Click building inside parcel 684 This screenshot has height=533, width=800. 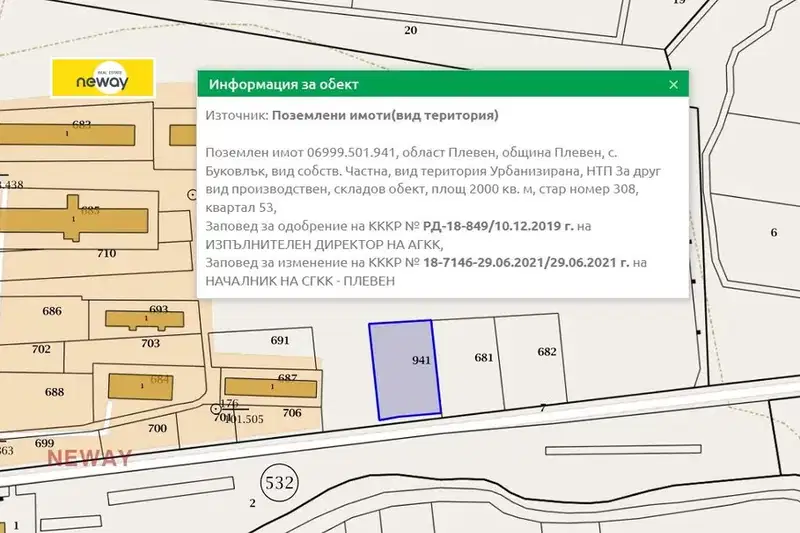coord(141,387)
